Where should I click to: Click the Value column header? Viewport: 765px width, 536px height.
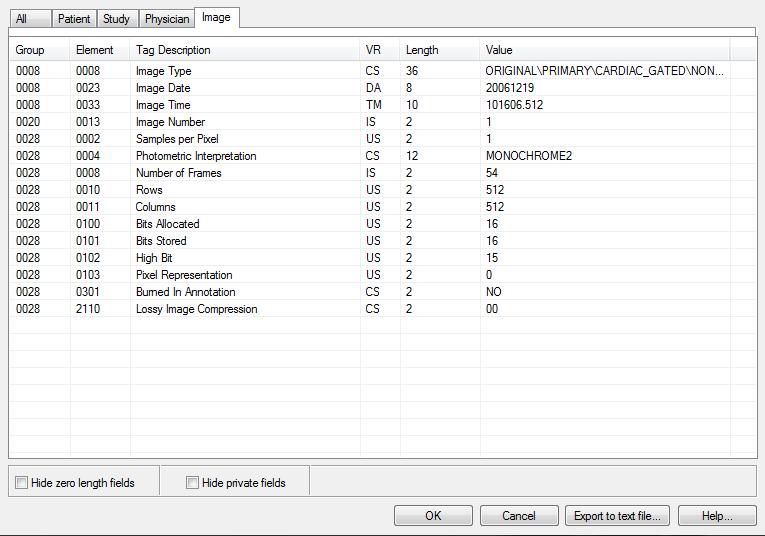(605, 50)
